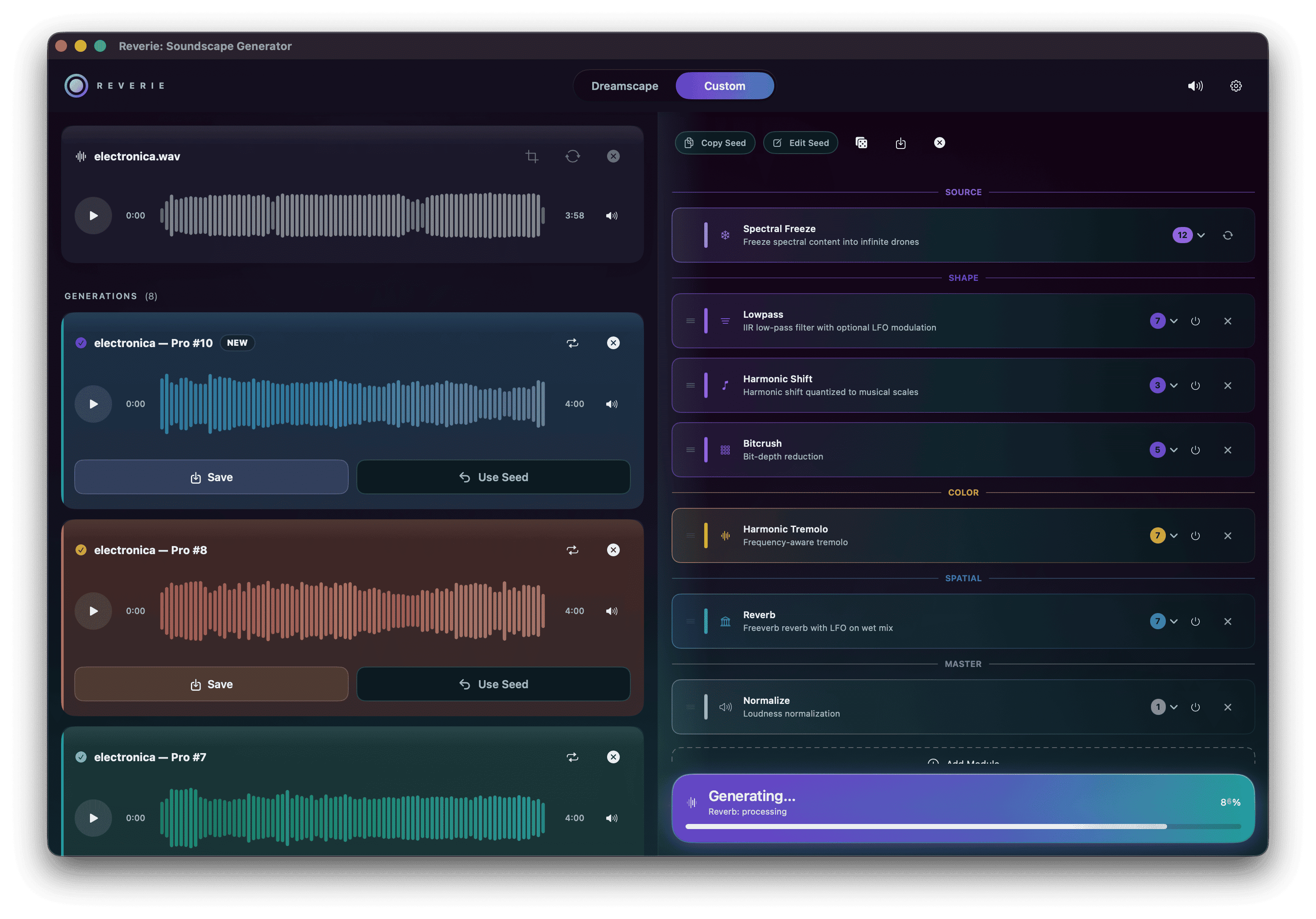Toggle the master volume speaker icon

[1195, 86]
